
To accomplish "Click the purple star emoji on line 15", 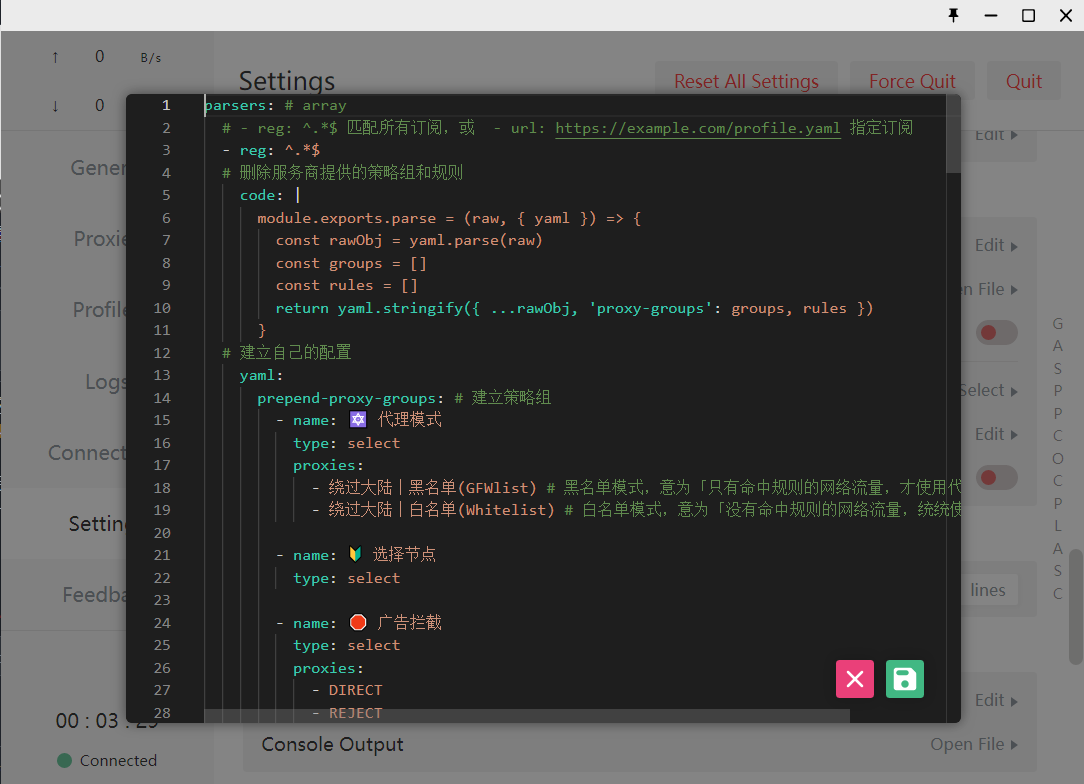I will point(358,420).
